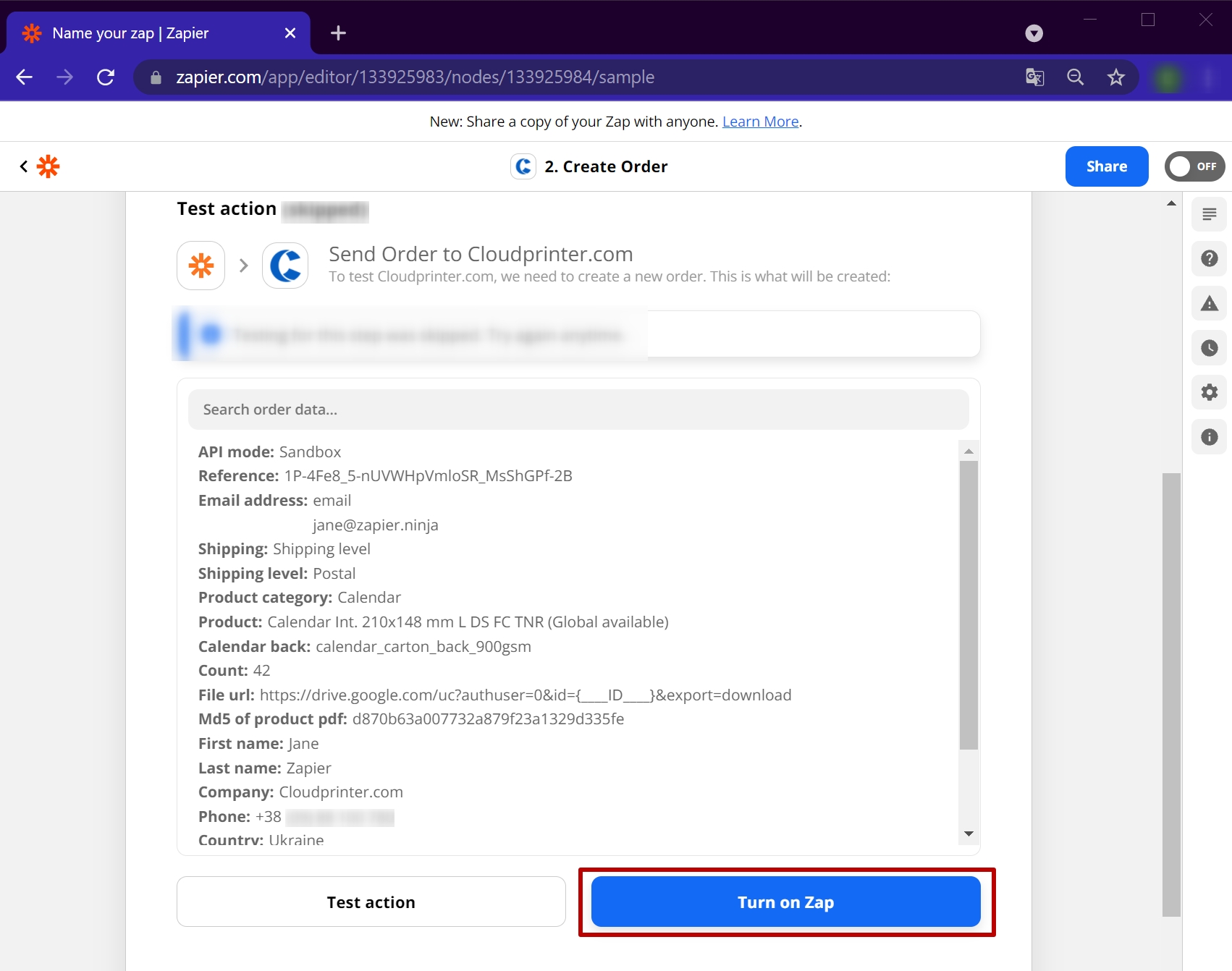Click the 'Shipping: Shipping level' row
The image size is (1232, 971).
pos(284,549)
